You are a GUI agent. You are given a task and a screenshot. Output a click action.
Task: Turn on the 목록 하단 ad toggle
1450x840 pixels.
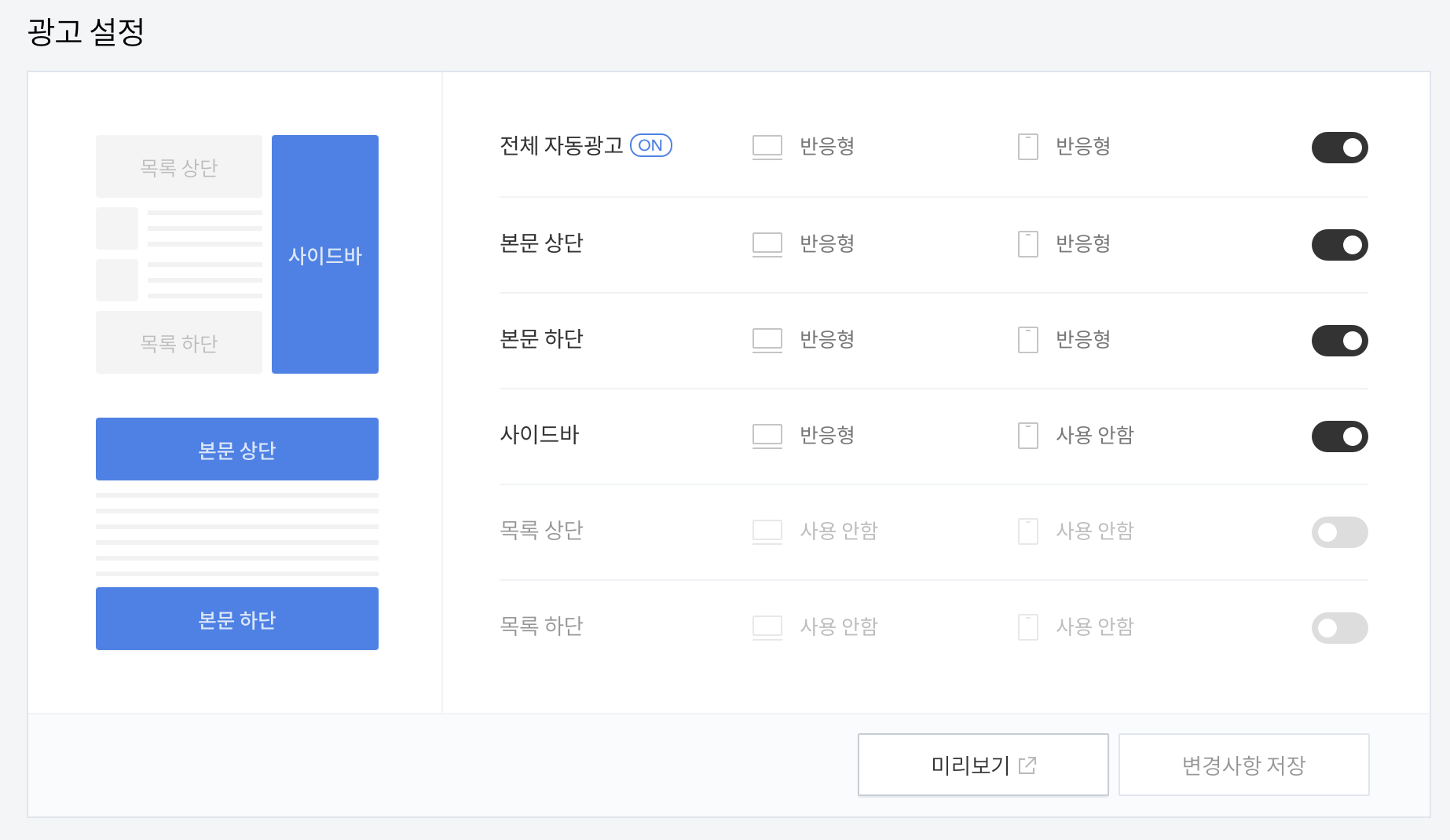pos(1340,628)
